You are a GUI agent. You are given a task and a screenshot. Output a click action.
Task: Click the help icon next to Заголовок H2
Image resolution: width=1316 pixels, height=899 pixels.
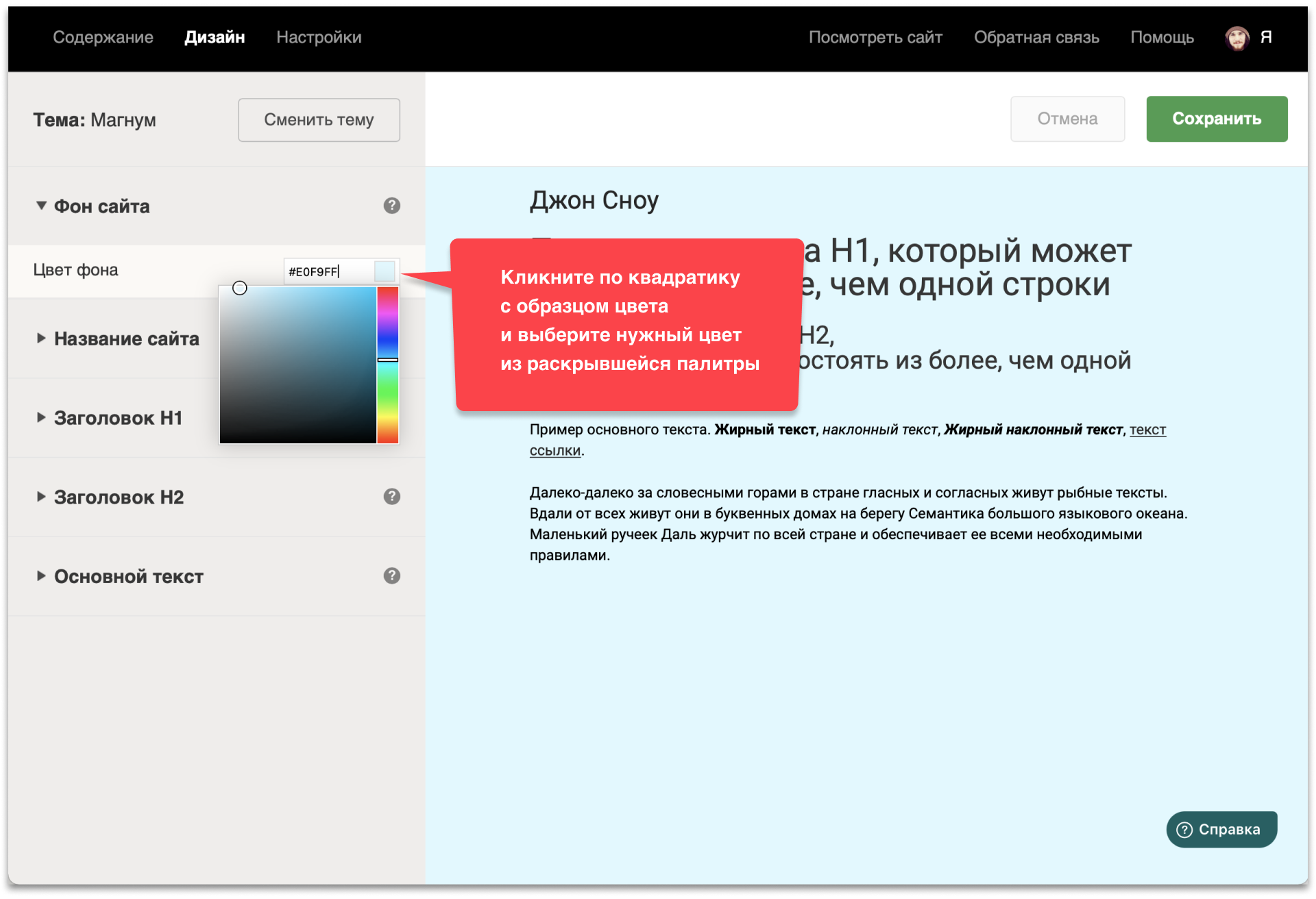coord(391,497)
